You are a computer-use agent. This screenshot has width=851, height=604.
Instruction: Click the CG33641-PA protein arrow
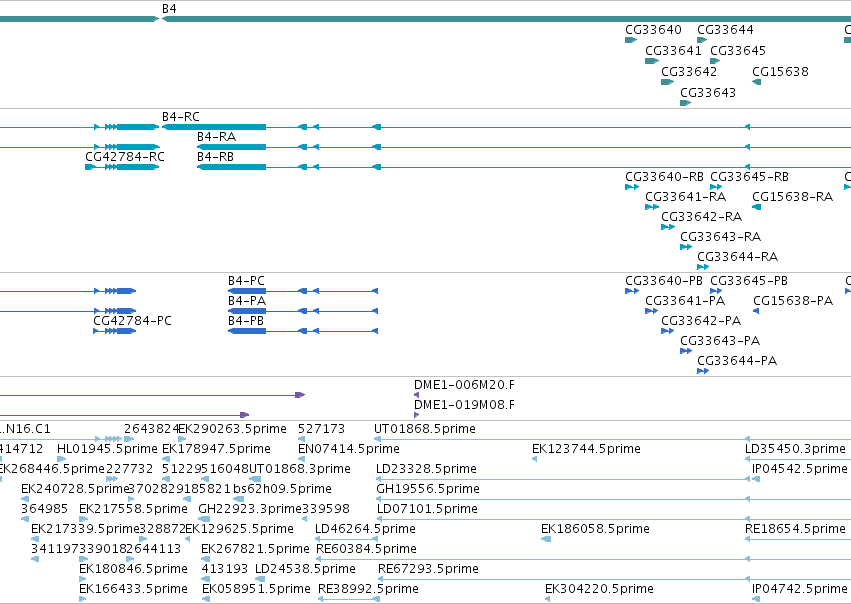tap(651, 311)
